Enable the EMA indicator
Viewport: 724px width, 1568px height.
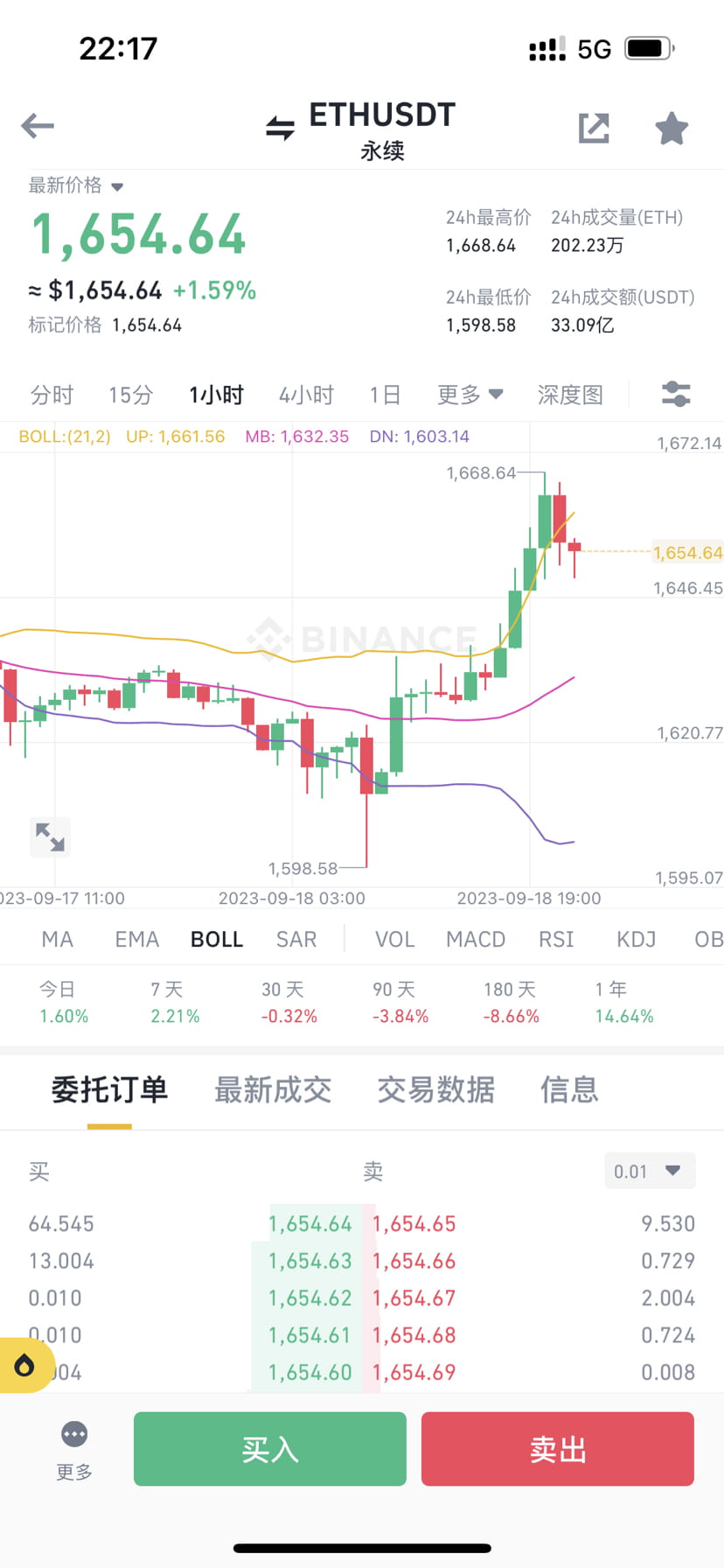tap(137, 940)
